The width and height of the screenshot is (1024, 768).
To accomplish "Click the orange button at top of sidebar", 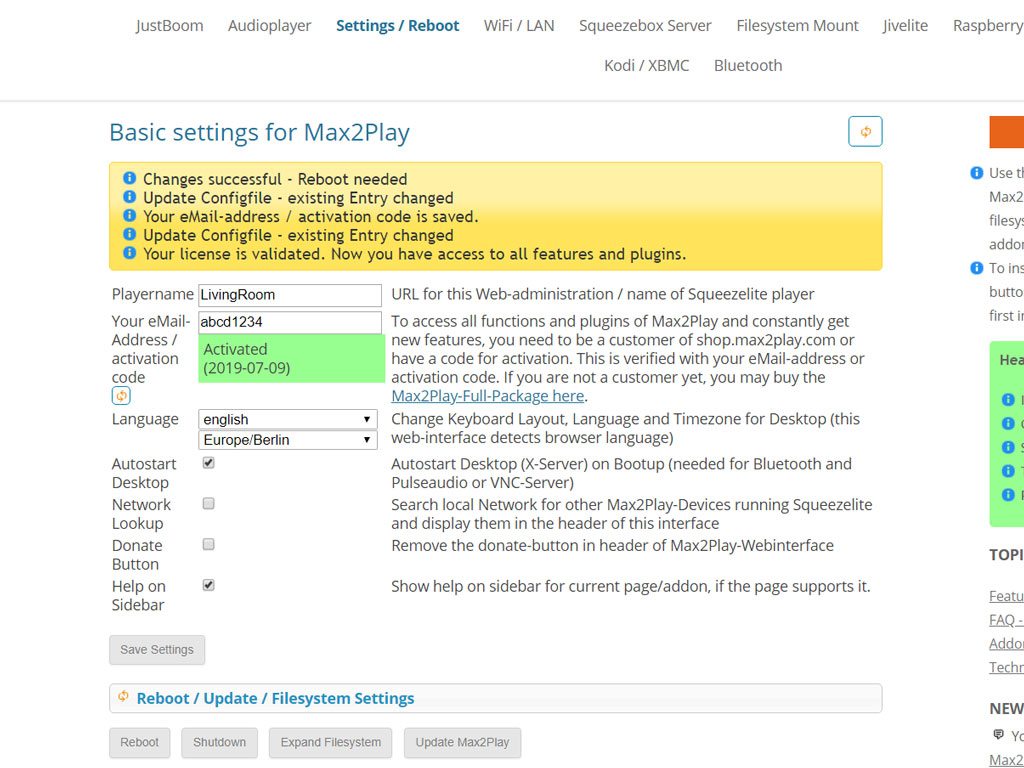I will (x=1007, y=132).
